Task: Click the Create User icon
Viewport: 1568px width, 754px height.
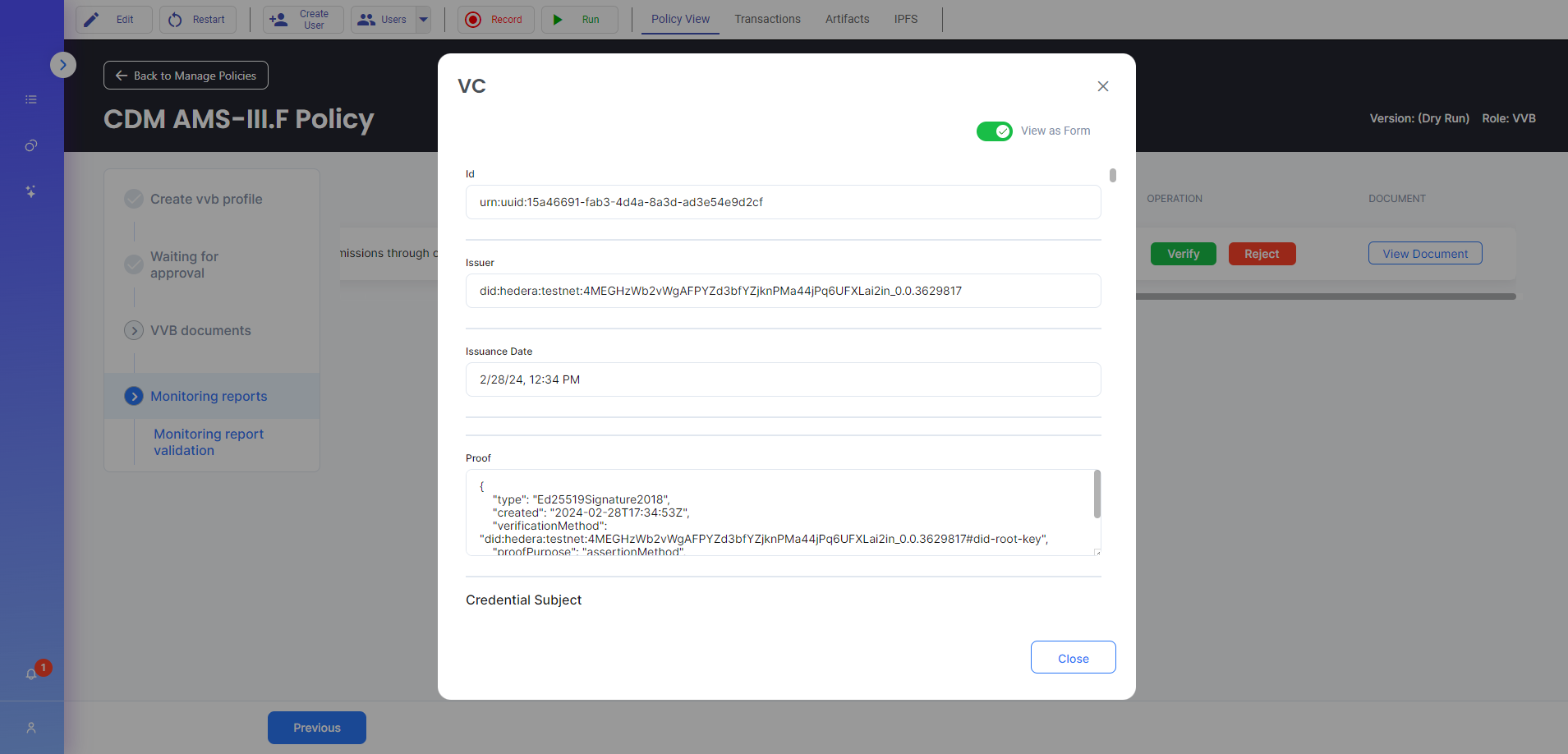Action: point(279,20)
